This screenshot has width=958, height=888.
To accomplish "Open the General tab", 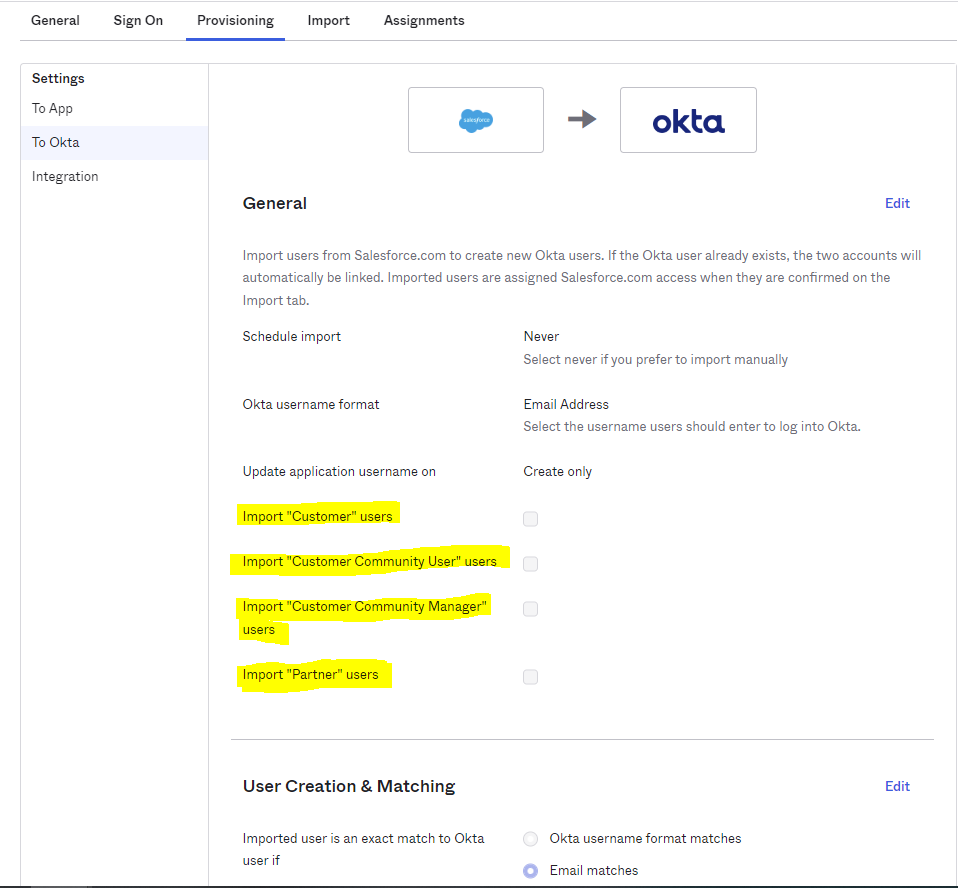I will point(55,20).
